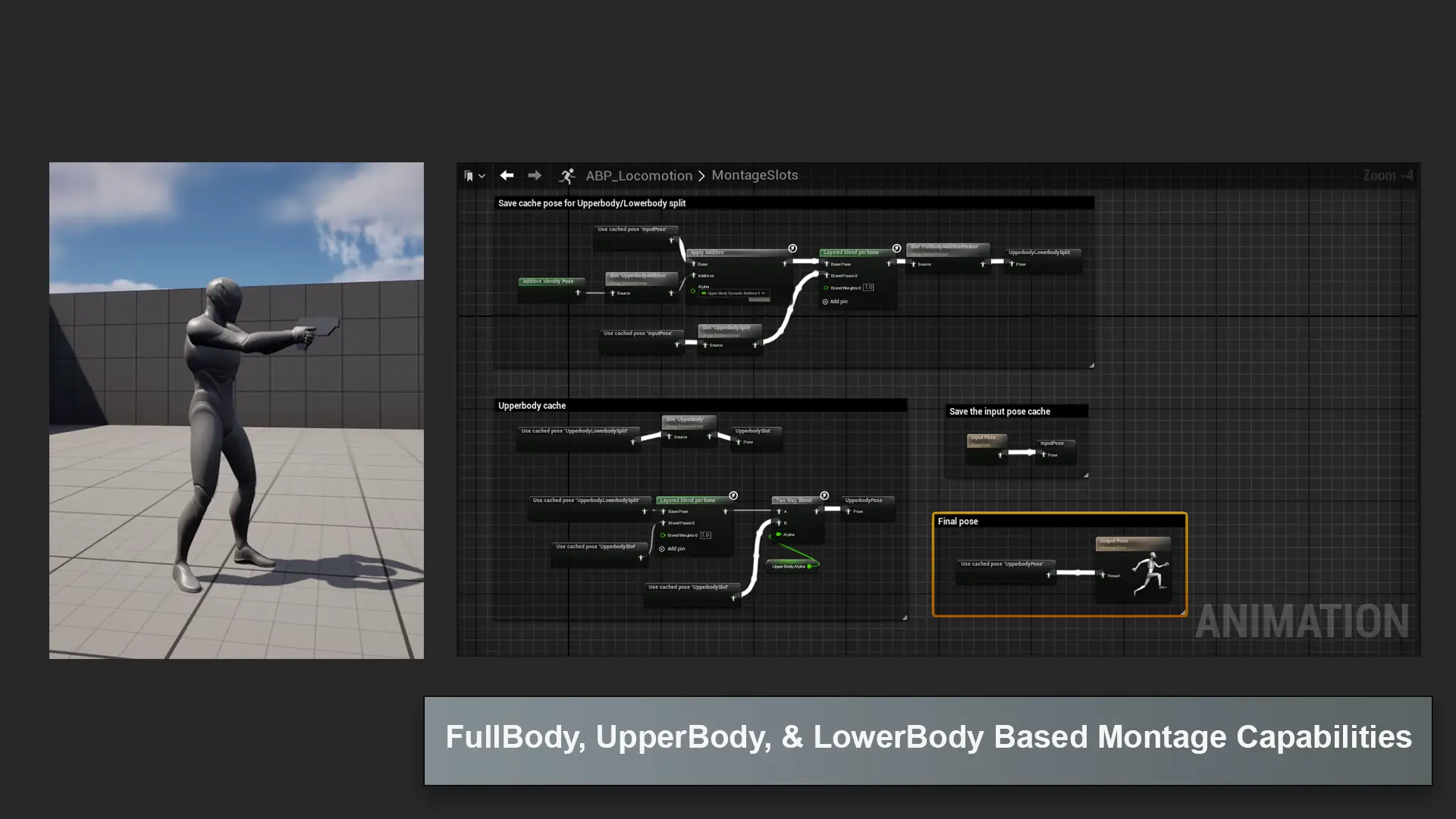Image resolution: width=1456 pixels, height=819 pixels.
Task: Click the Output Pose running figure icon
Action: coord(1150,574)
